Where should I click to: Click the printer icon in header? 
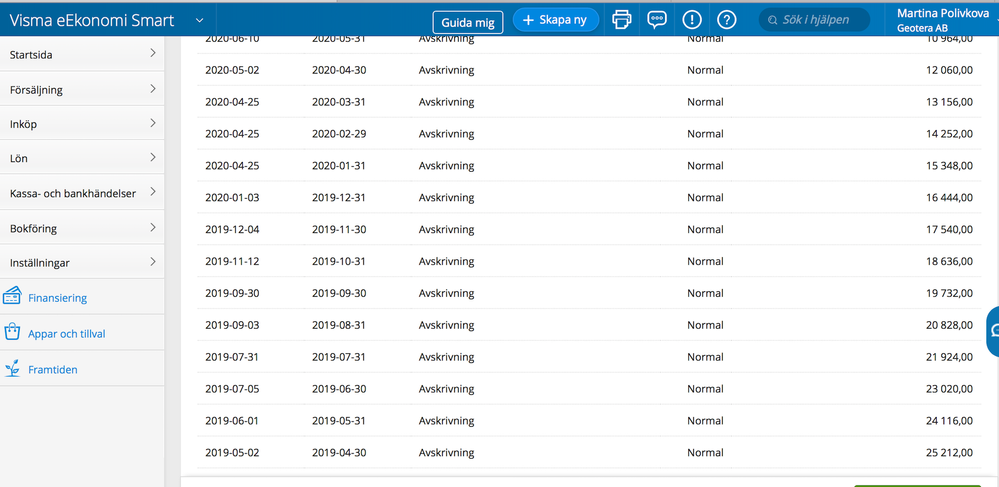[x=622, y=20]
